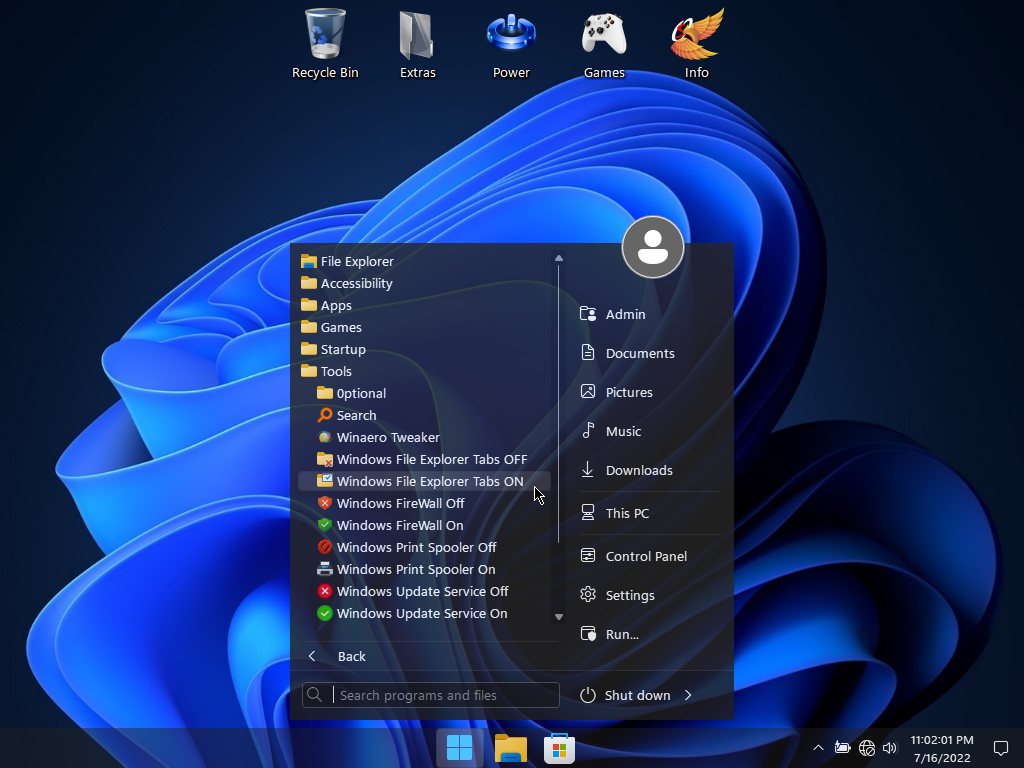Click the Search programs and files box
The height and width of the screenshot is (768, 1024).
pyautogui.click(x=431, y=695)
